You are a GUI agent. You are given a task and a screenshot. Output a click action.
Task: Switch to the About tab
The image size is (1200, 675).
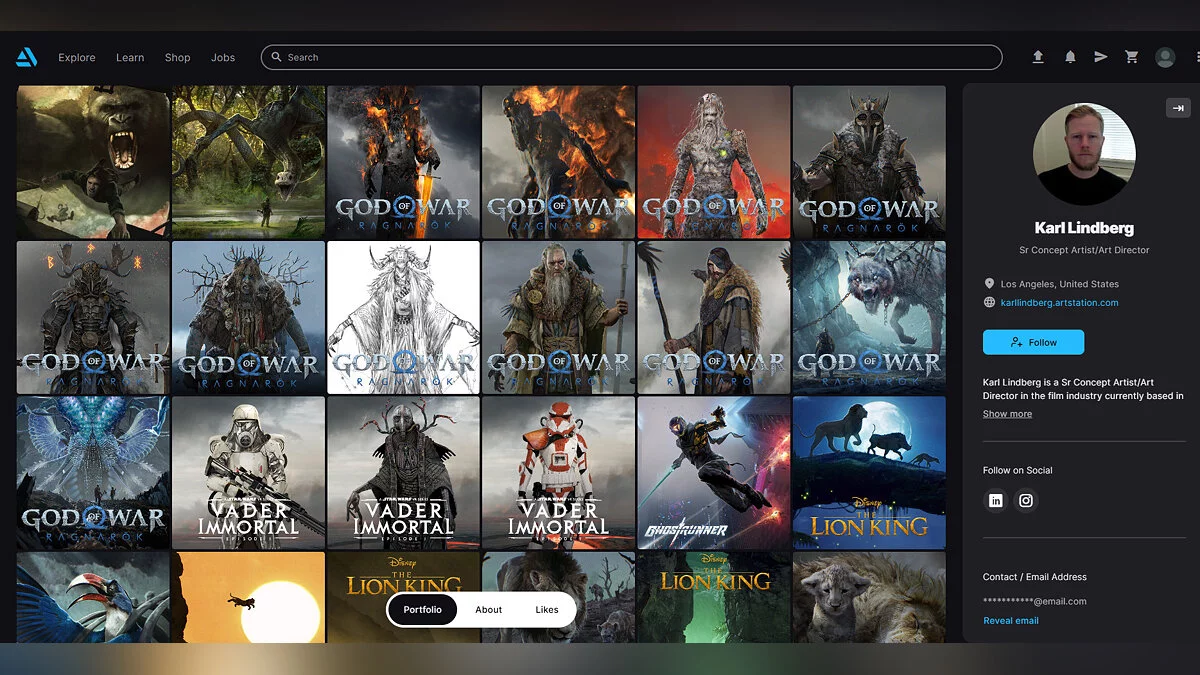click(x=489, y=610)
